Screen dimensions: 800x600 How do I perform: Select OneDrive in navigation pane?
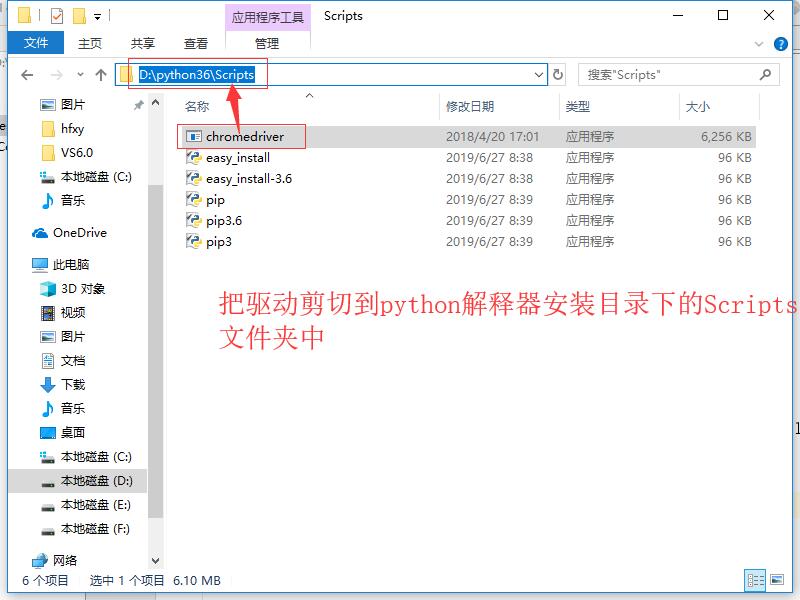click(x=69, y=233)
